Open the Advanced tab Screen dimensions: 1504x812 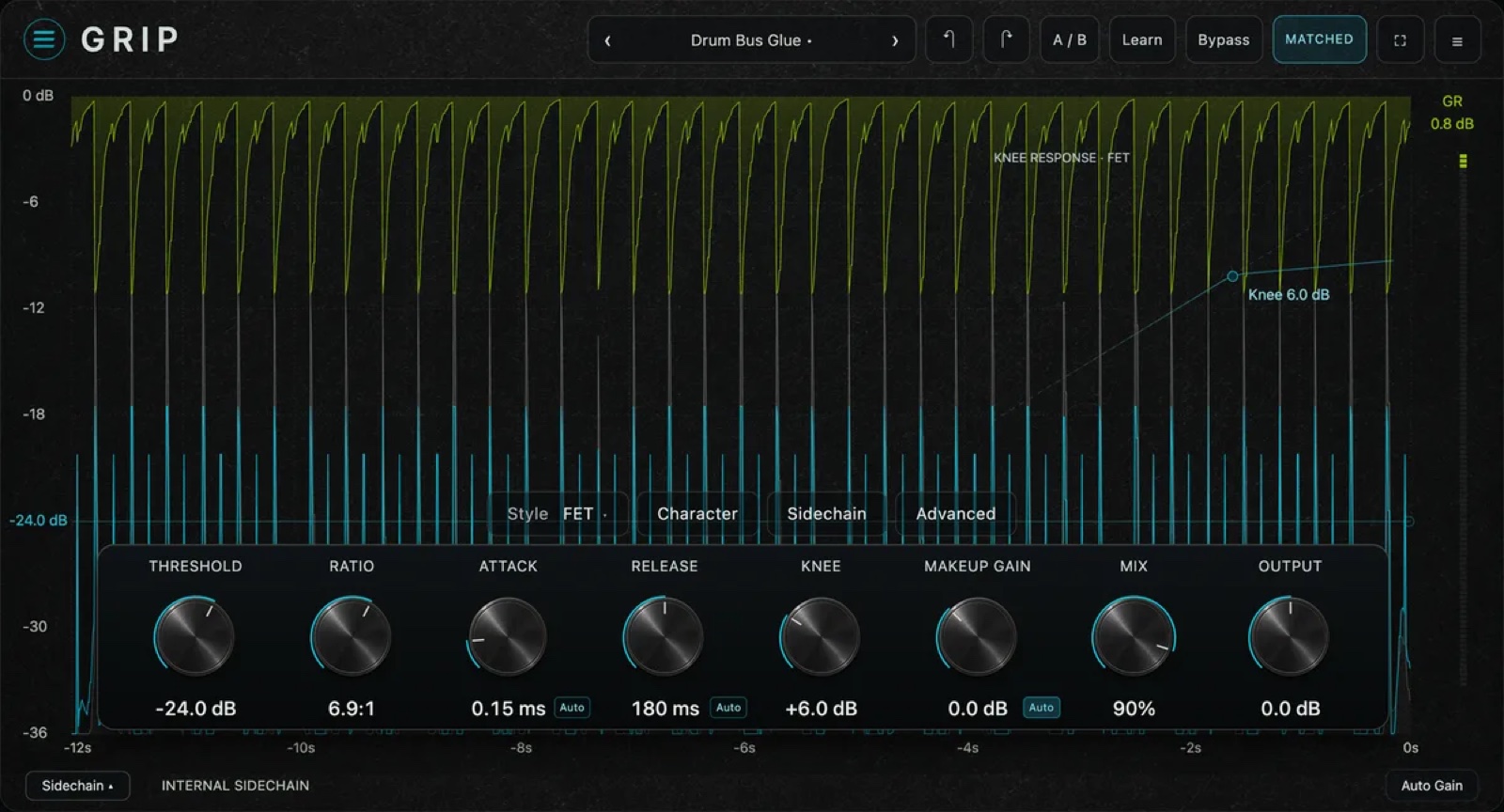pos(956,514)
